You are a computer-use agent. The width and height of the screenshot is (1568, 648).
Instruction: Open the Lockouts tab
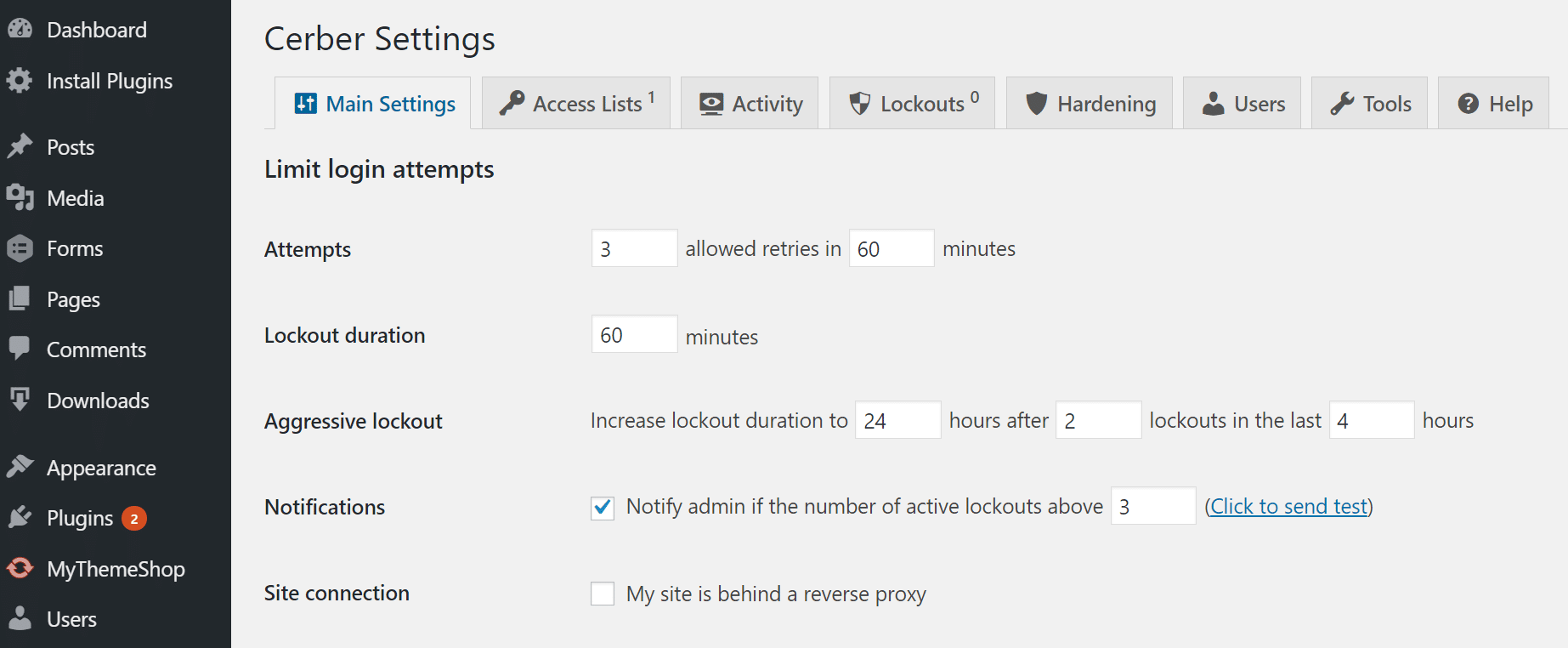pyautogui.click(x=911, y=103)
